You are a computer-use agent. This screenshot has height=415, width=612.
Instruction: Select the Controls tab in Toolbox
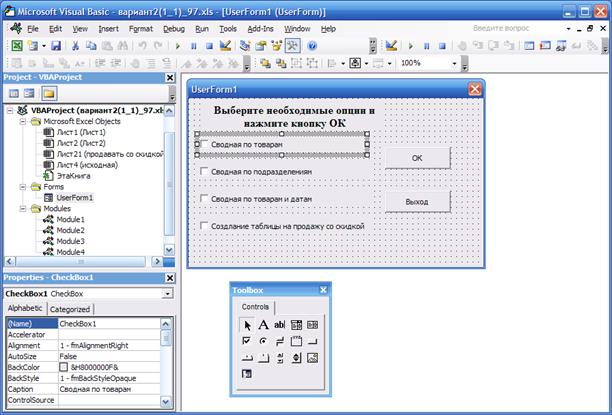pos(255,307)
